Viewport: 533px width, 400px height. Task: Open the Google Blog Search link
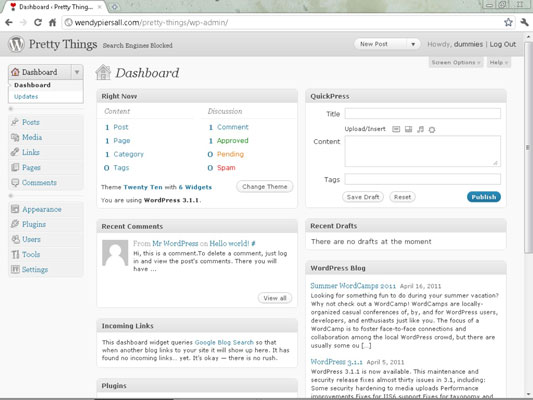224,342
